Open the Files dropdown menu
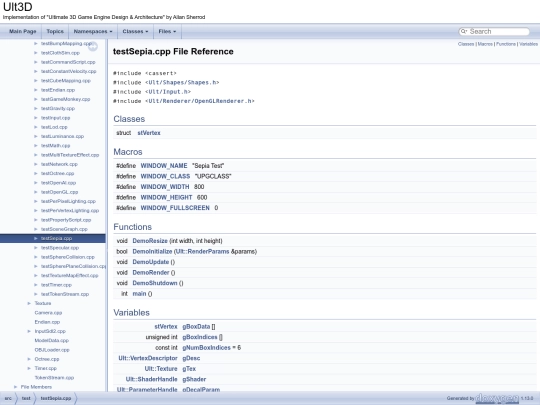This screenshot has width=540, height=405. coord(167,31)
